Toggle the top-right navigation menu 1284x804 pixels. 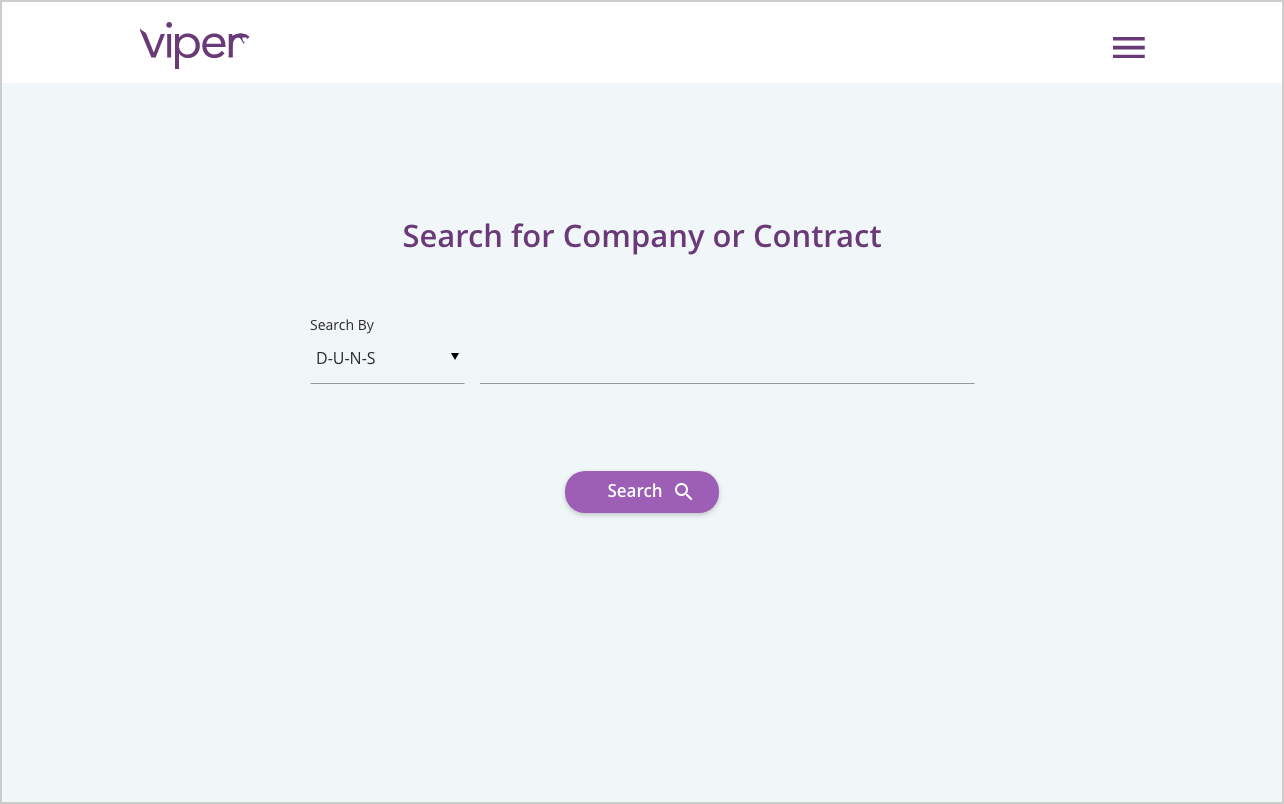tap(1128, 47)
